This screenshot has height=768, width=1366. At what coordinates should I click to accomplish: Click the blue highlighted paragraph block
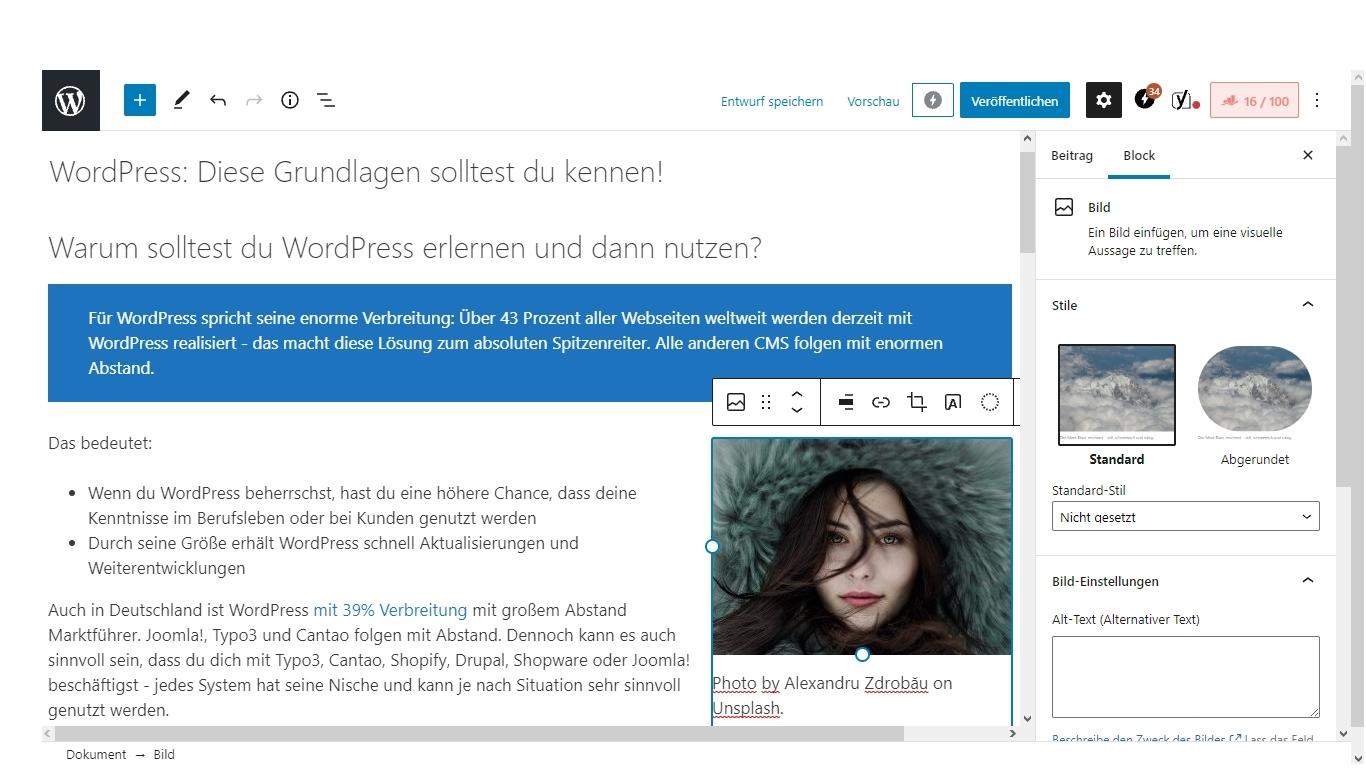coord(530,343)
